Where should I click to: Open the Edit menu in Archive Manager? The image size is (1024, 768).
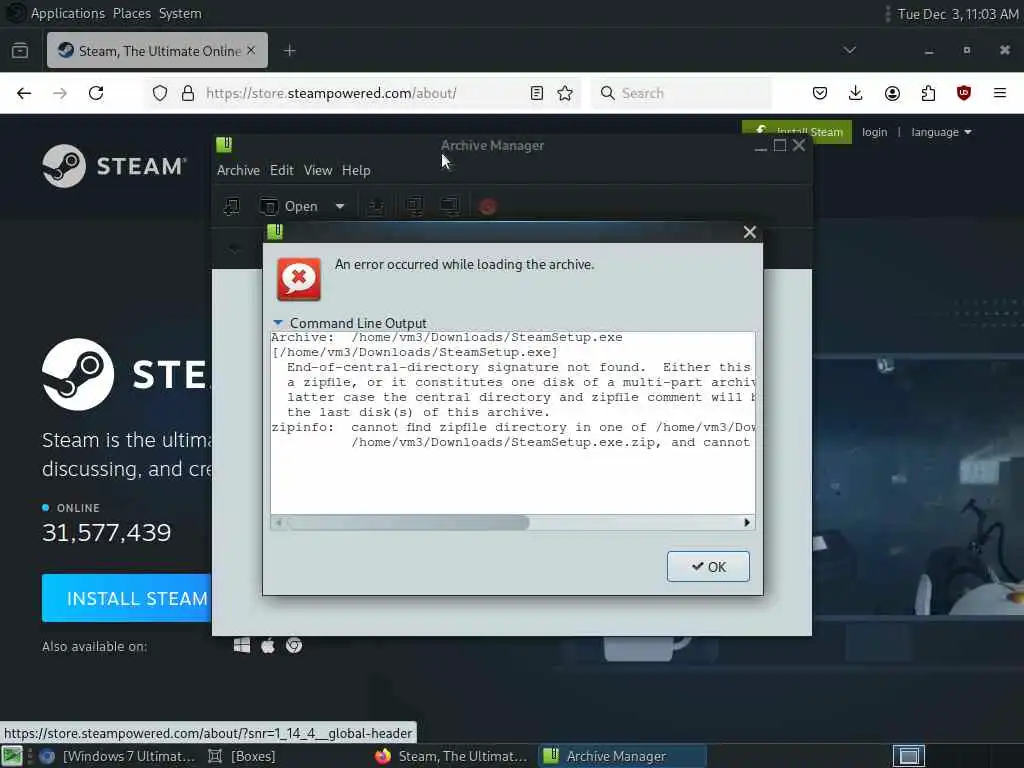[281, 170]
